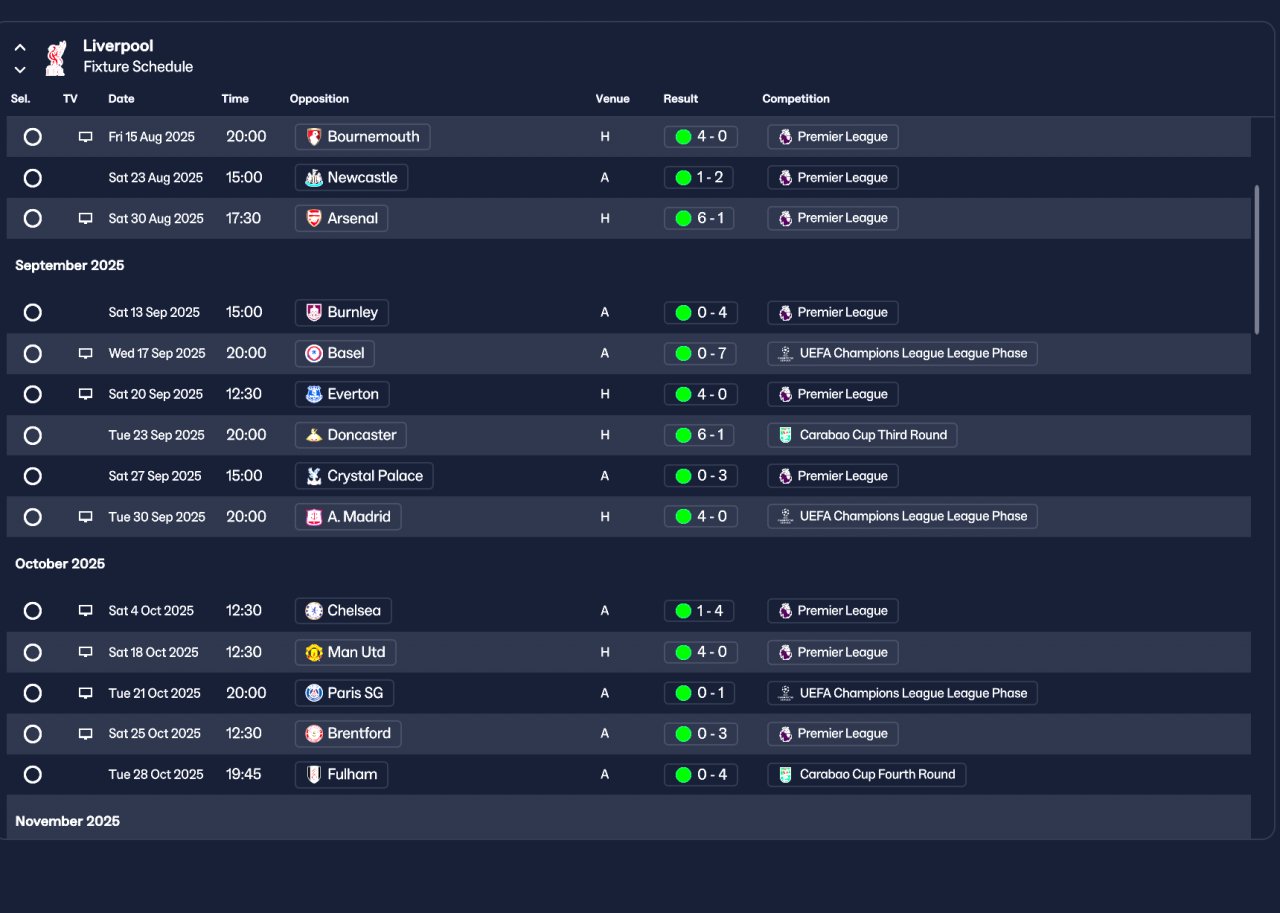
Task: Sort by the Opposition column header
Action: [x=319, y=99]
